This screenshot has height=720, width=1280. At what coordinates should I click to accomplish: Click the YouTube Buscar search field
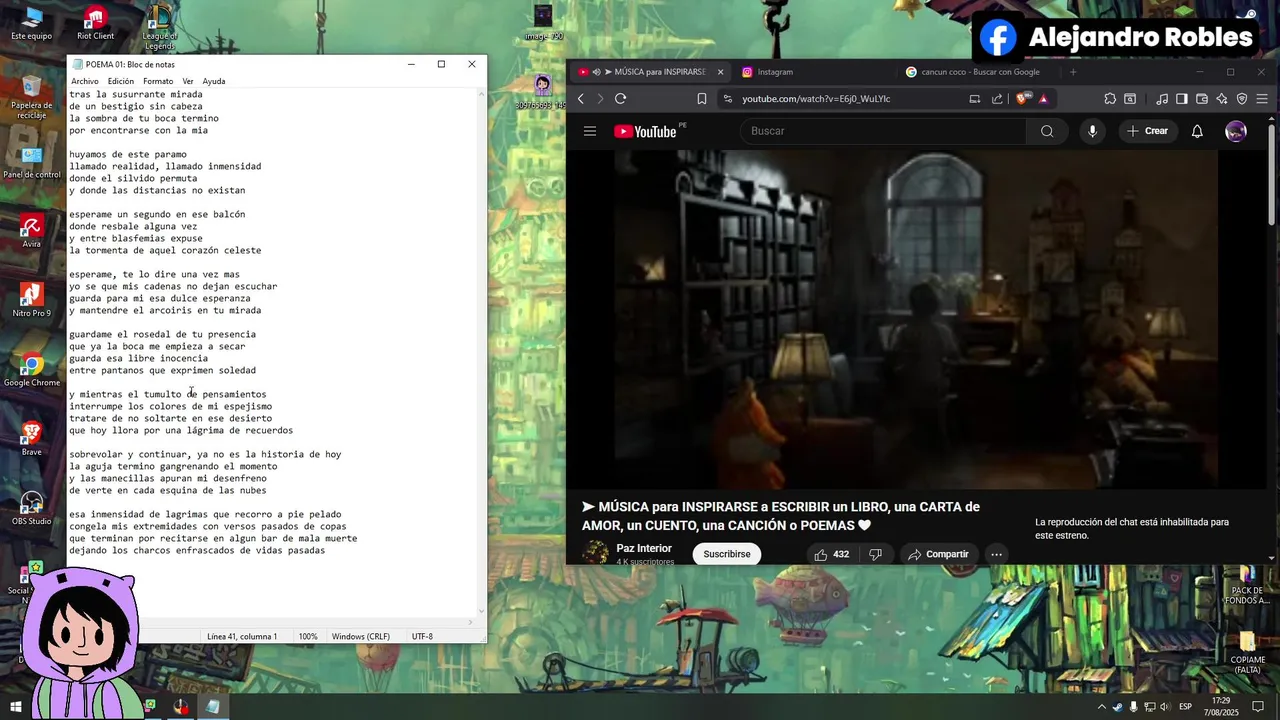(882, 131)
